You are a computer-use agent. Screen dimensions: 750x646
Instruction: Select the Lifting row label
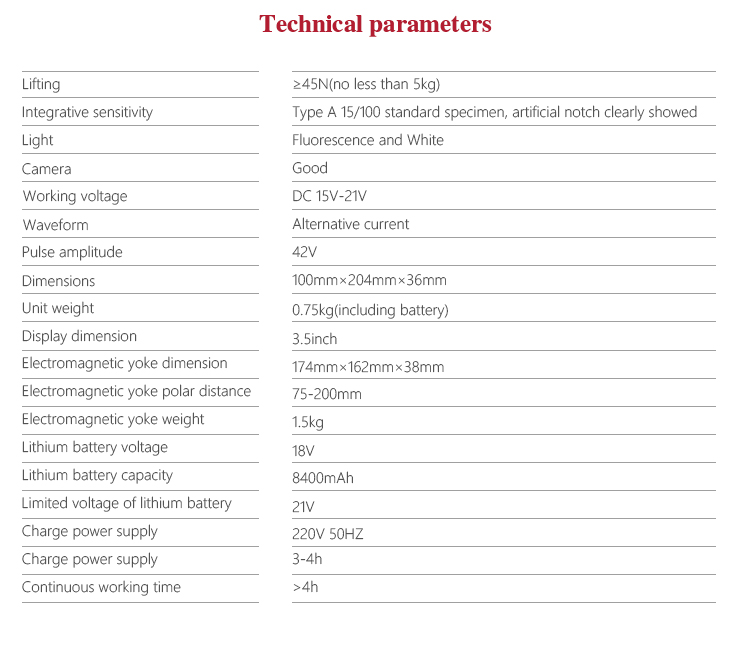click(x=41, y=84)
